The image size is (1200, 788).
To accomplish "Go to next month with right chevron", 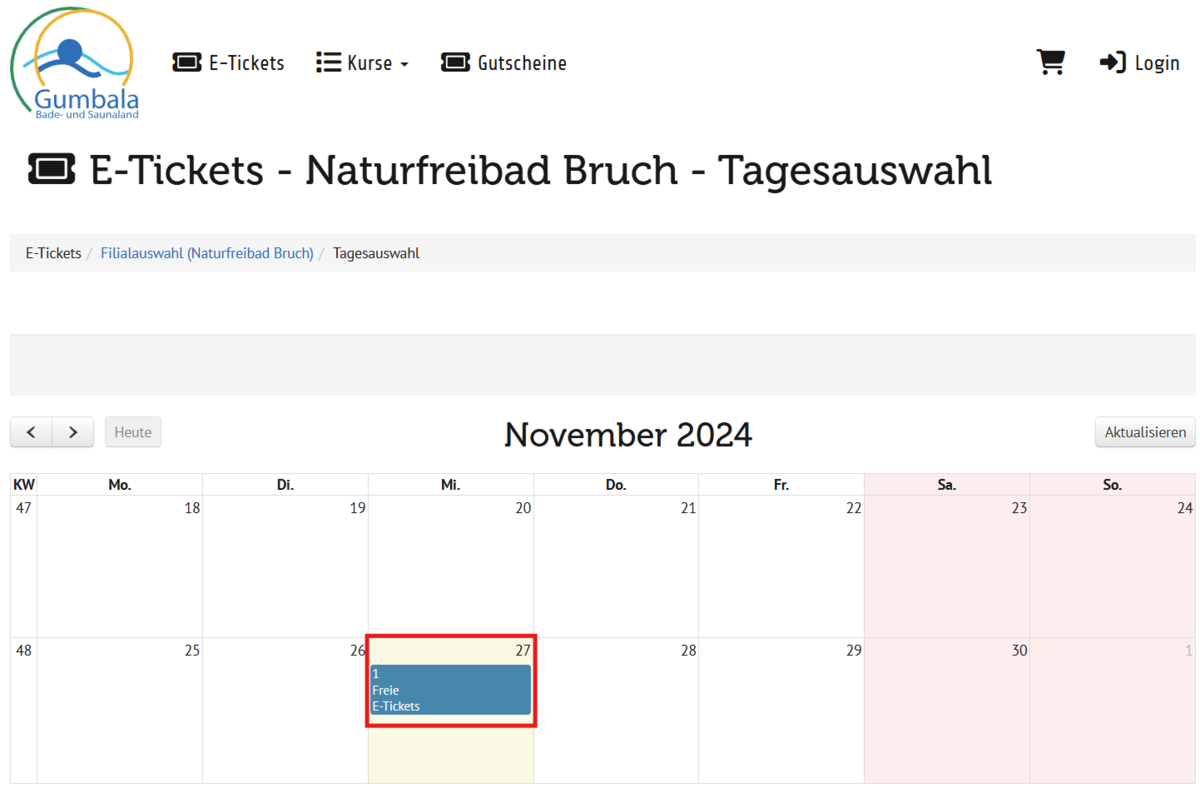I will (73, 432).
